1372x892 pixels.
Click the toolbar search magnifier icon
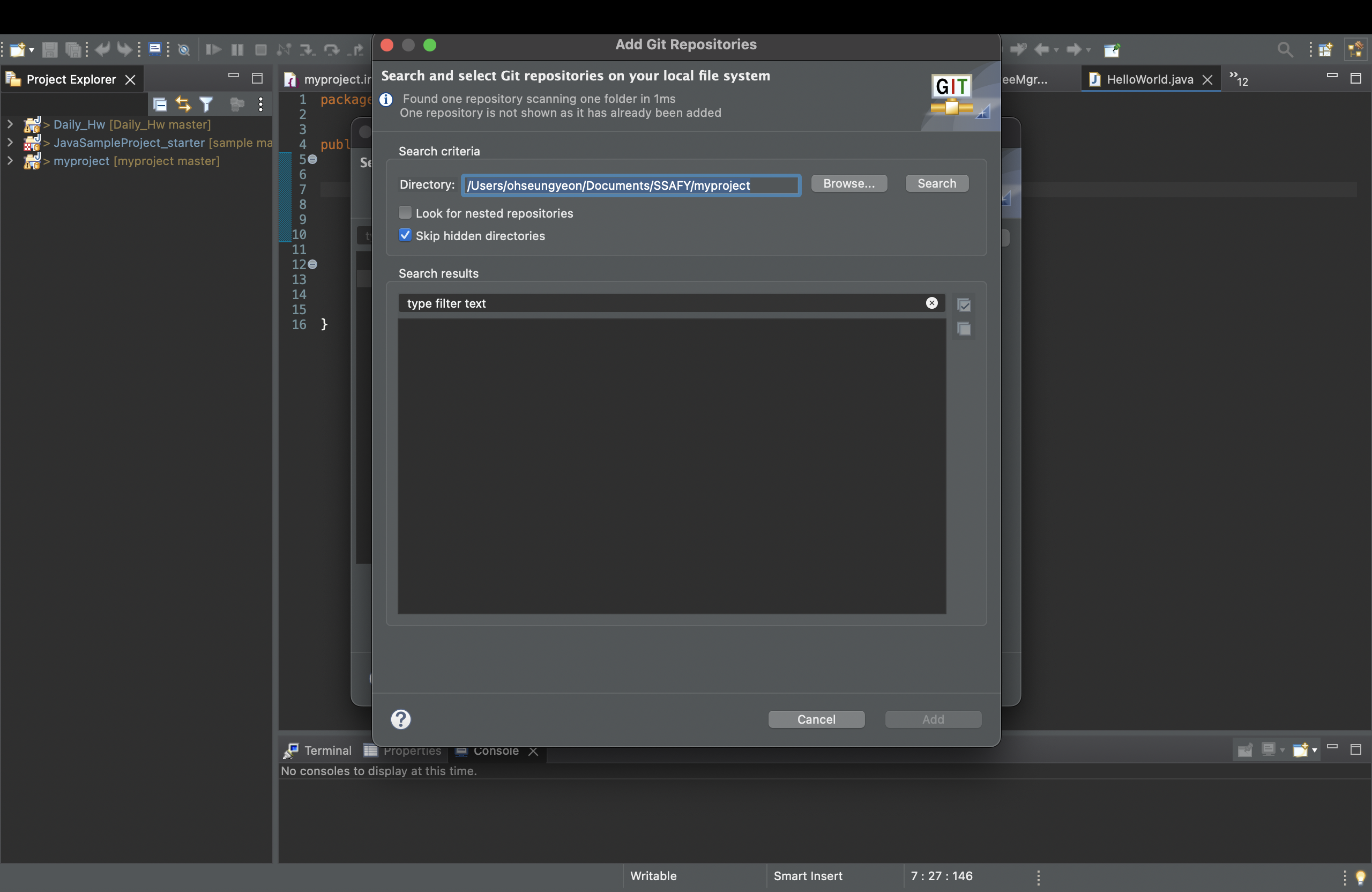pos(1285,50)
